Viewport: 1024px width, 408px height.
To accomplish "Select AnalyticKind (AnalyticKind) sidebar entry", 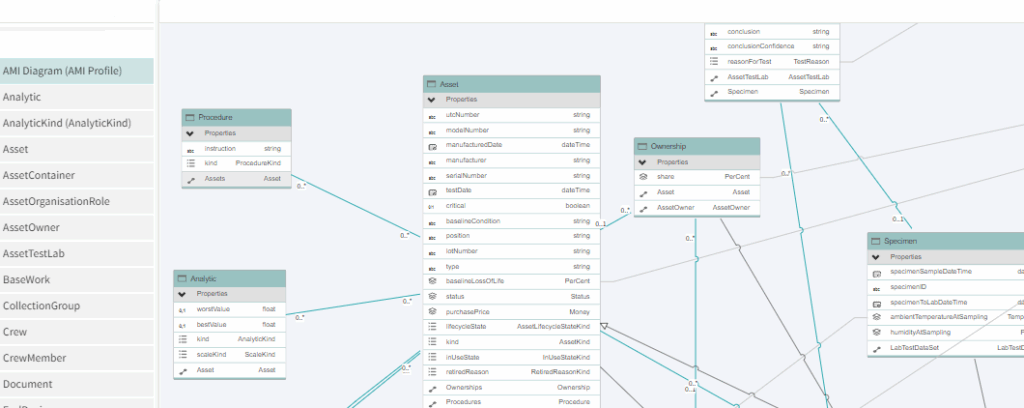I will click(76, 123).
